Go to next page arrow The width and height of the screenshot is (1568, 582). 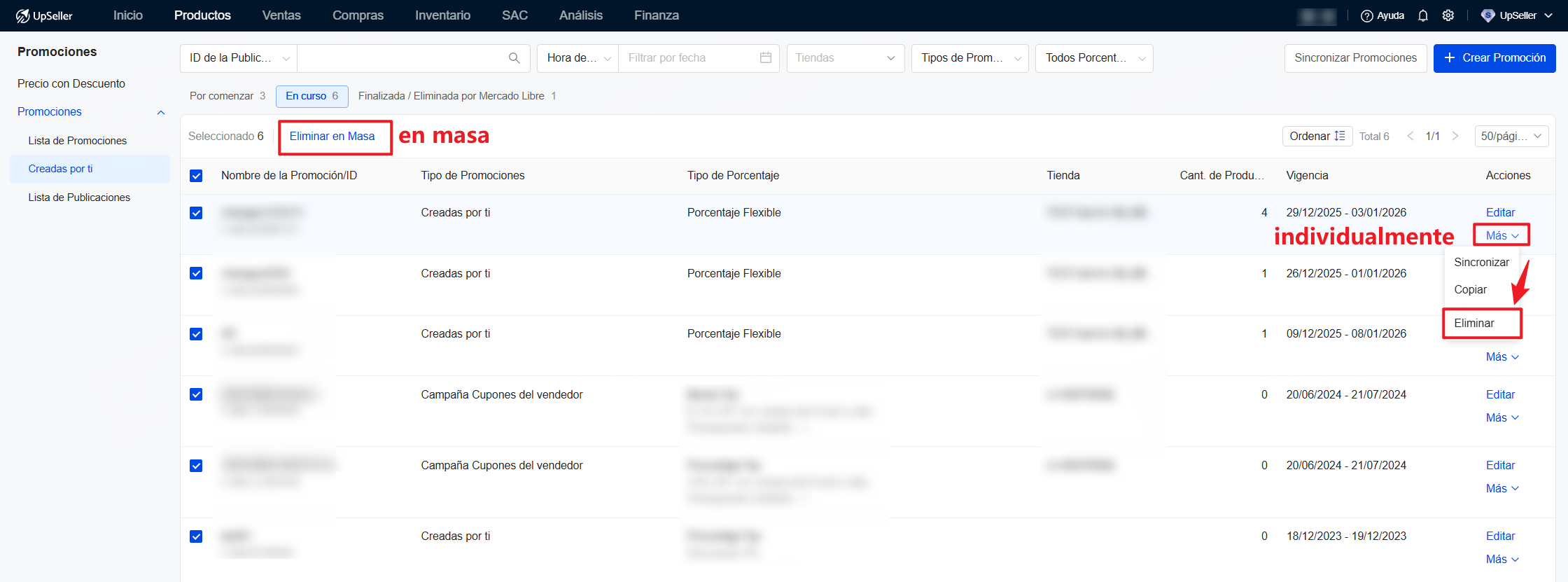click(1455, 136)
